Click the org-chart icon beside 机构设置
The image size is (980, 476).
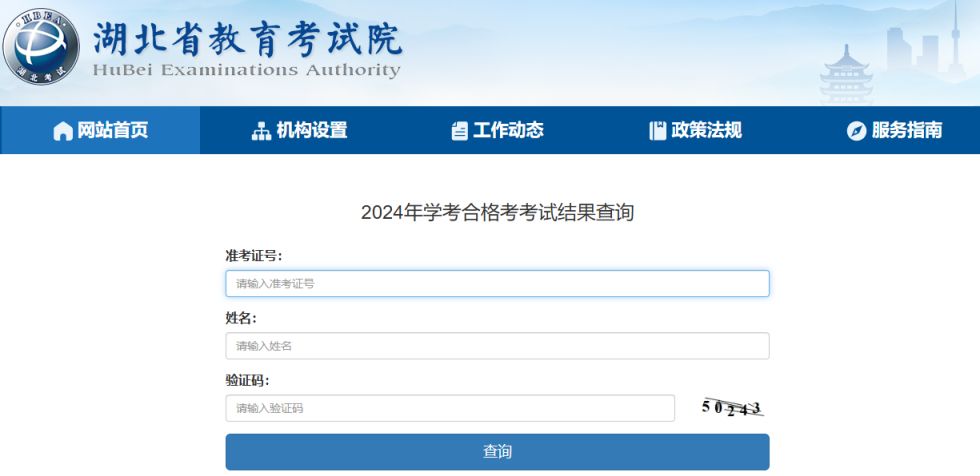pyautogui.click(x=261, y=131)
